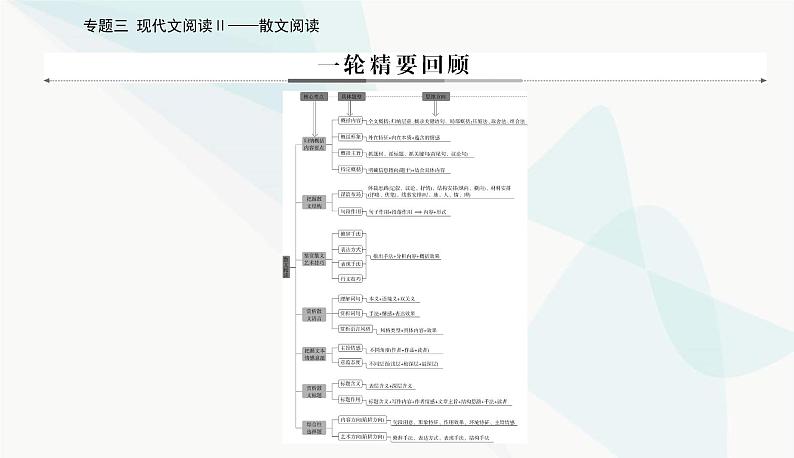Click the 表达方式 node
The image size is (794, 458).
[x=350, y=249]
